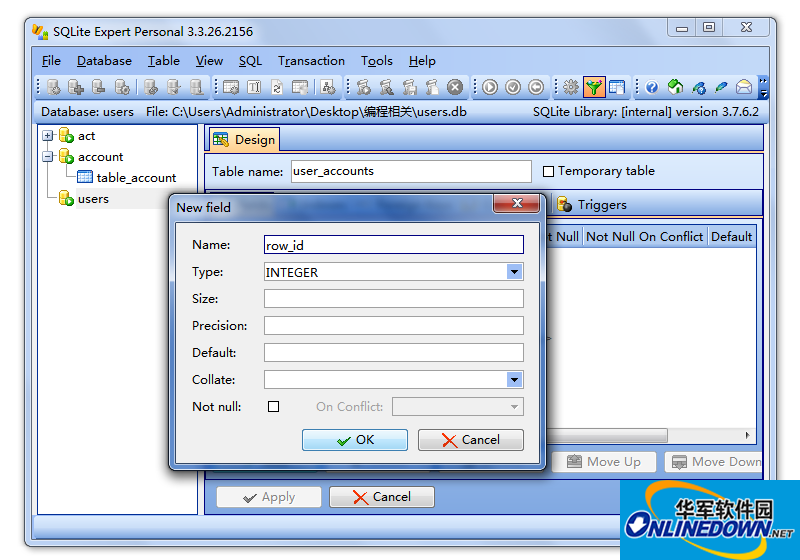The width and height of the screenshot is (800, 560).
Task: Open the SQL menu
Action: point(250,61)
